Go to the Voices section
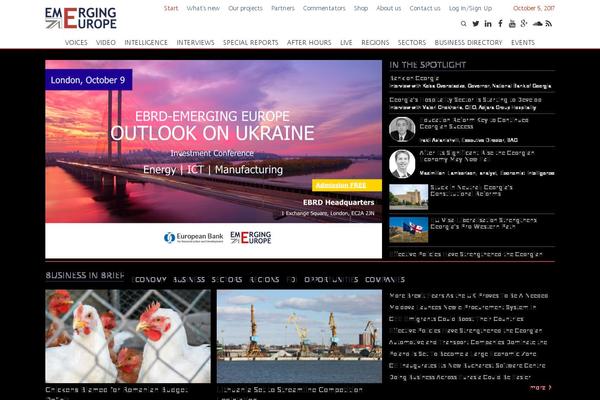The width and height of the screenshot is (600, 400). [x=76, y=42]
